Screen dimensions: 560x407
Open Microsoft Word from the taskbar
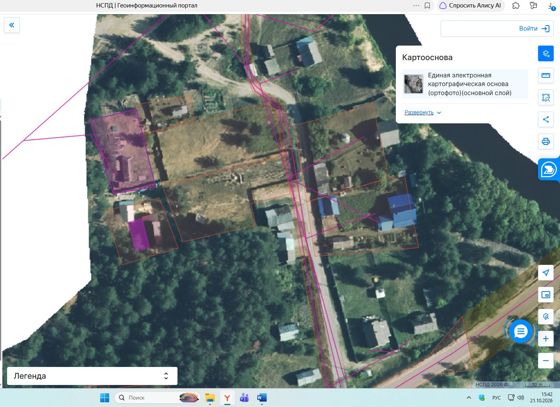pos(262,397)
